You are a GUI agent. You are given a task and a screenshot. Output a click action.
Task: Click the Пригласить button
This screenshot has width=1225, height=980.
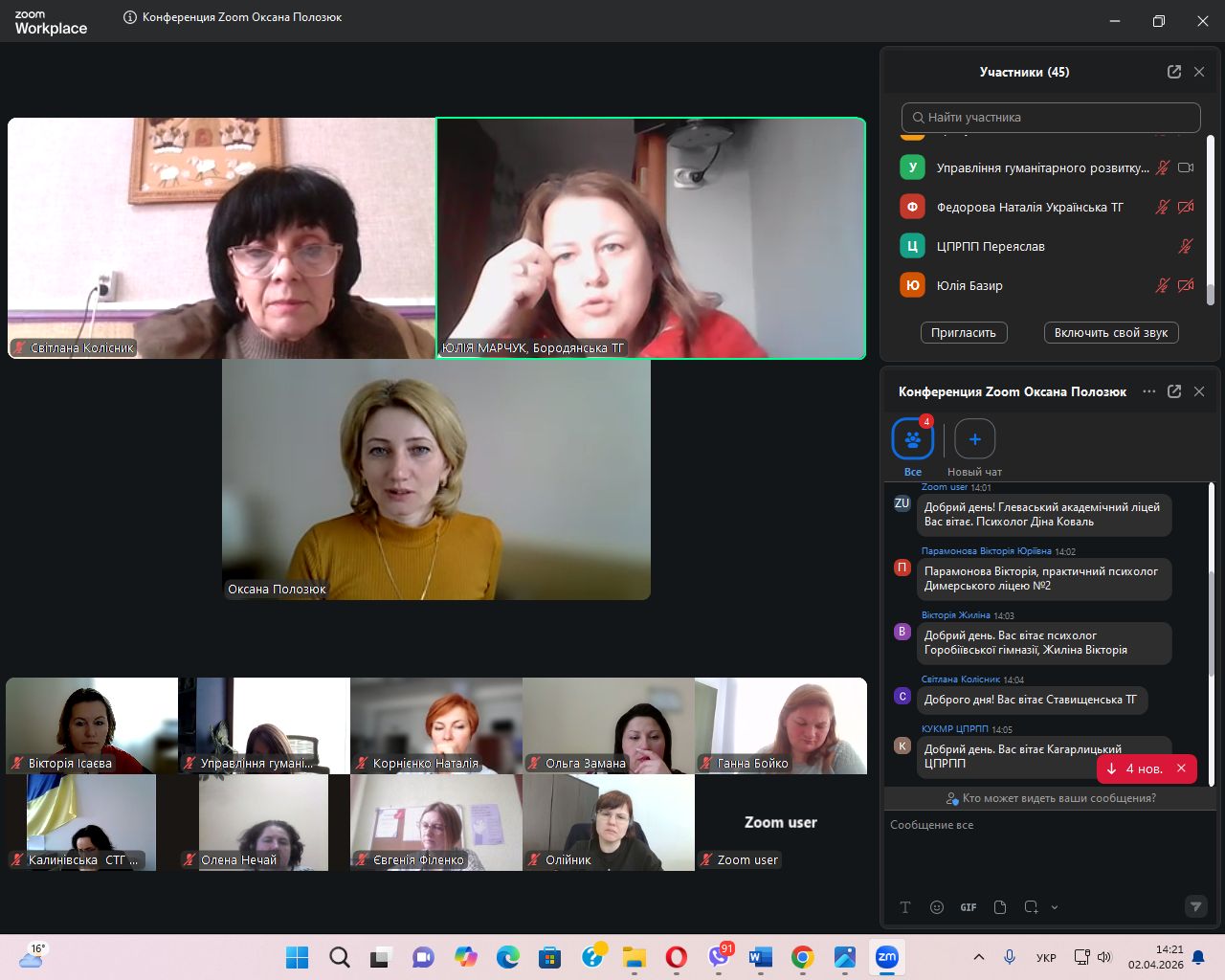[964, 333]
